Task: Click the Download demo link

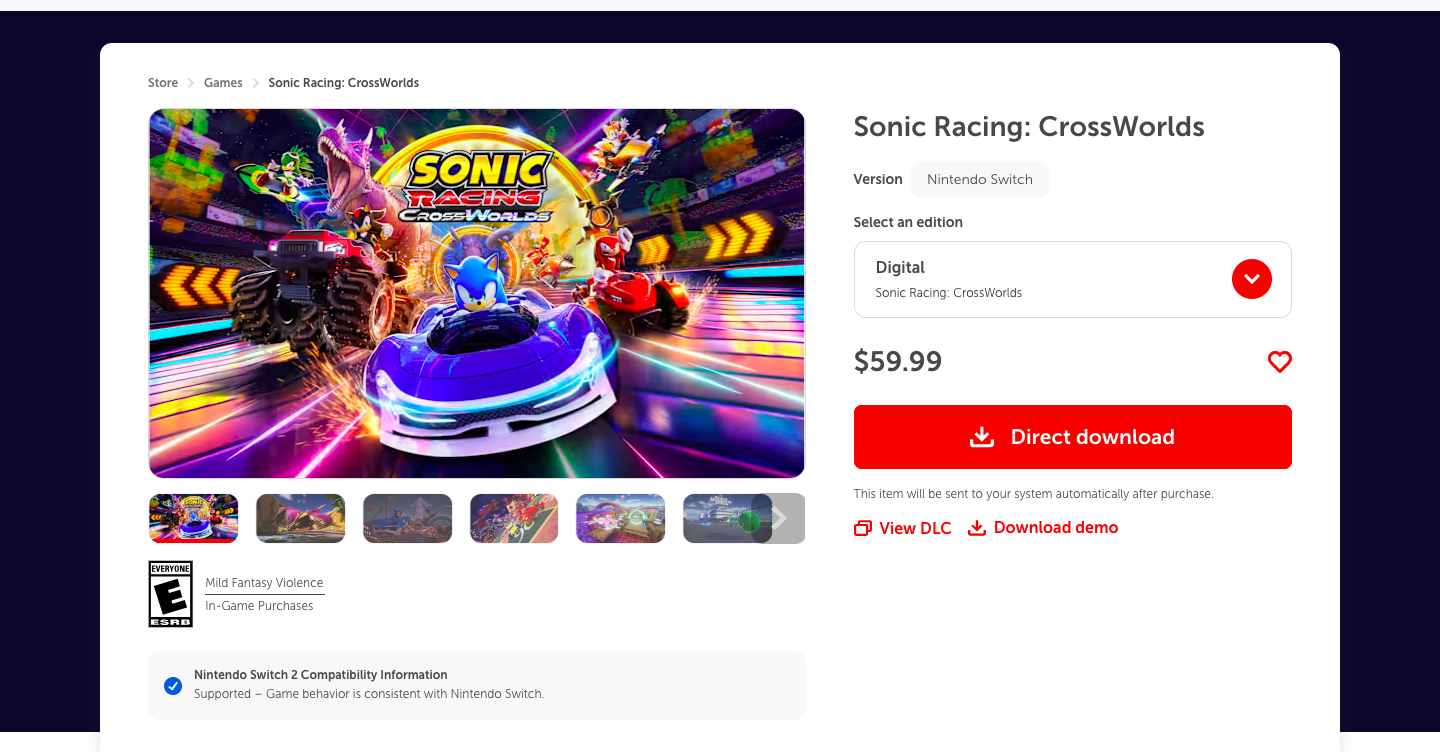Action: [1043, 528]
